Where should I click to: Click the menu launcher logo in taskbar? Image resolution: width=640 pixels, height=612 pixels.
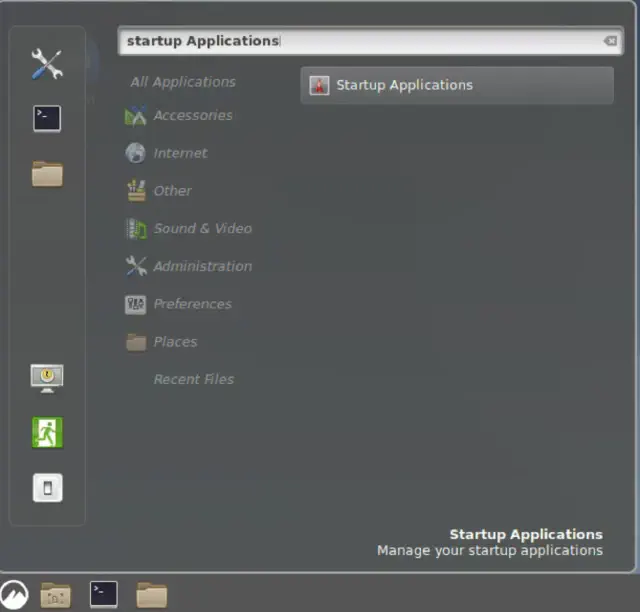point(13,594)
